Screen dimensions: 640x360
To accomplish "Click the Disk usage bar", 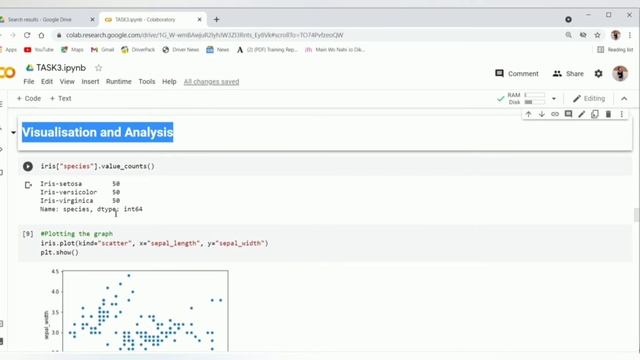I will click(x=535, y=102).
